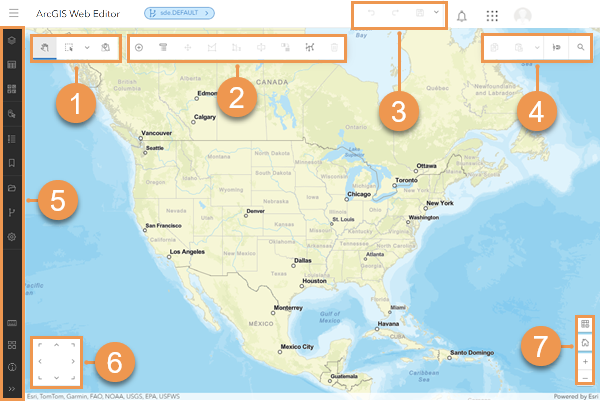Click the stacked attributes tool icon
Screen dimensions: 600x401
pyautogui.click(x=163, y=47)
